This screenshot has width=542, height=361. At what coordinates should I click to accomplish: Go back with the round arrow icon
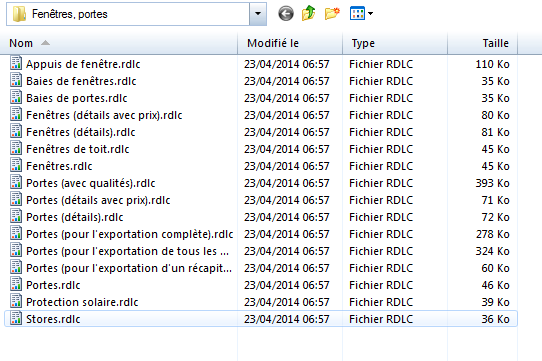click(286, 14)
